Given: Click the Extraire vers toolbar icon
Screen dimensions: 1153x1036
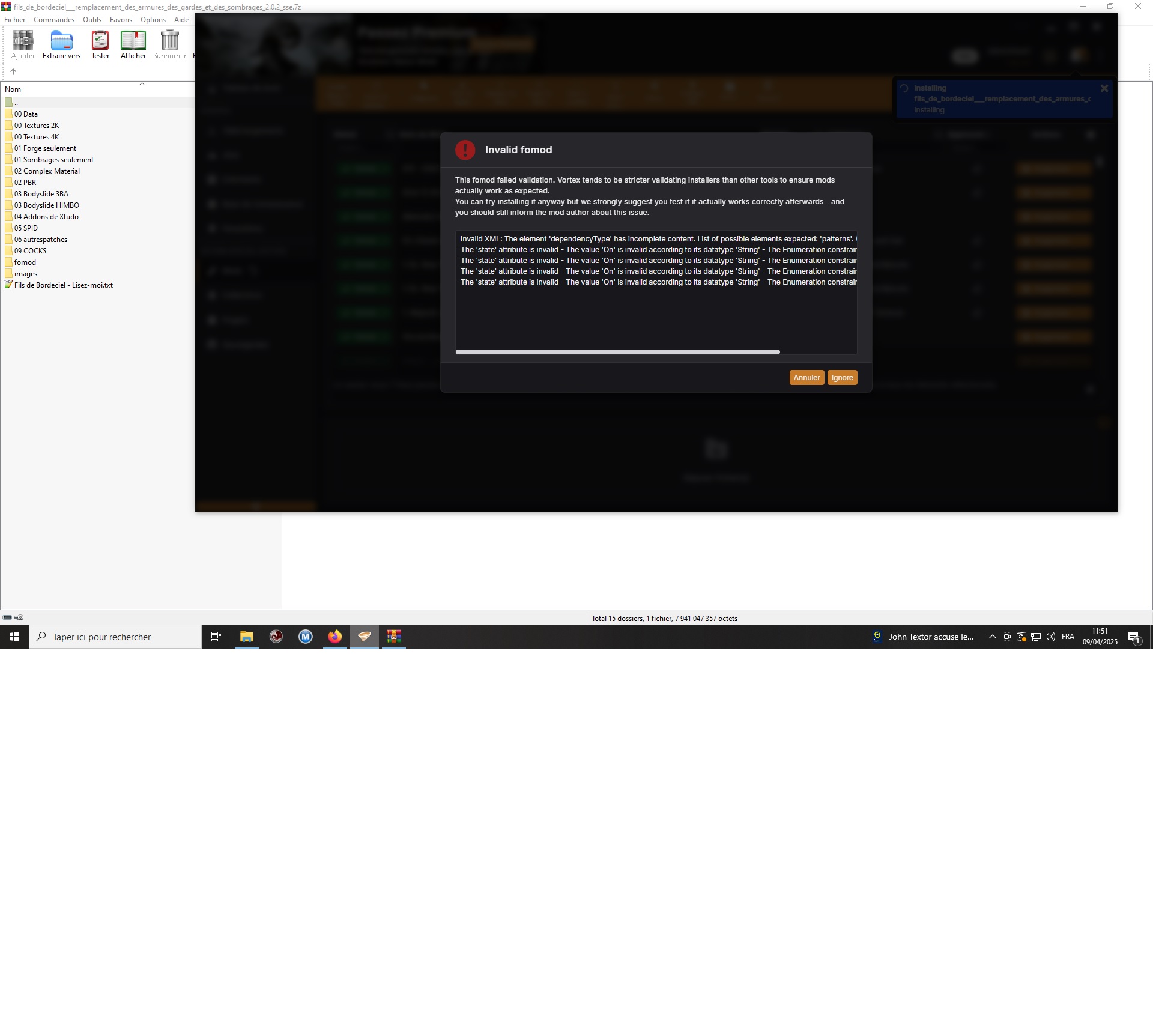Looking at the screenshot, I should pos(61,45).
